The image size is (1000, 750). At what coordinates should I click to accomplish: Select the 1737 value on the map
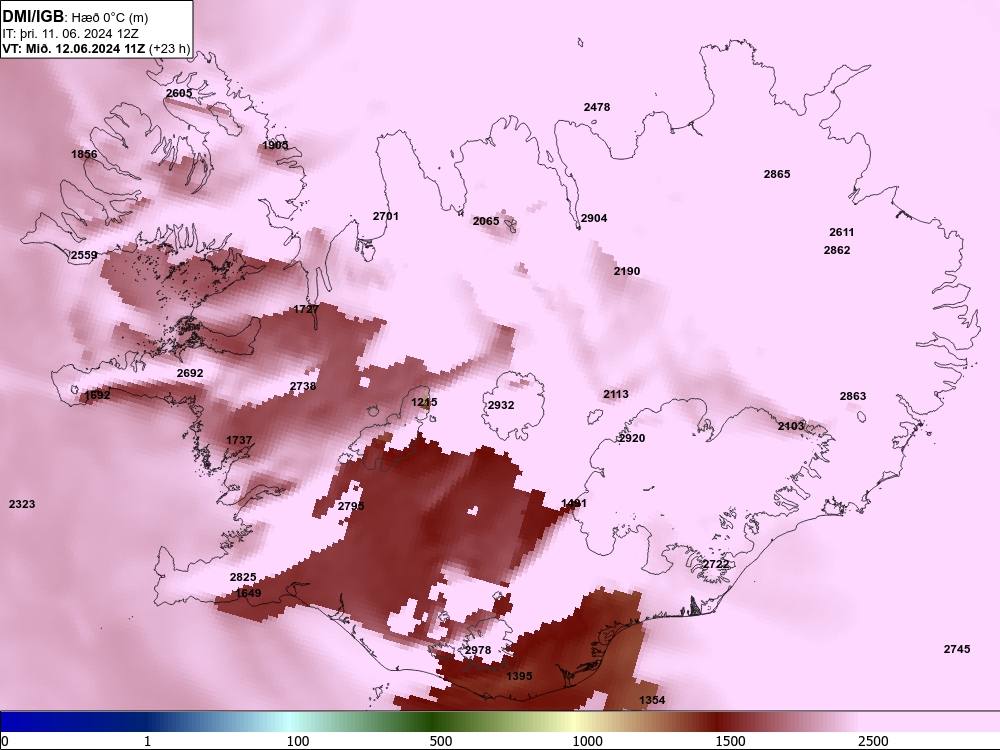(x=239, y=440)
